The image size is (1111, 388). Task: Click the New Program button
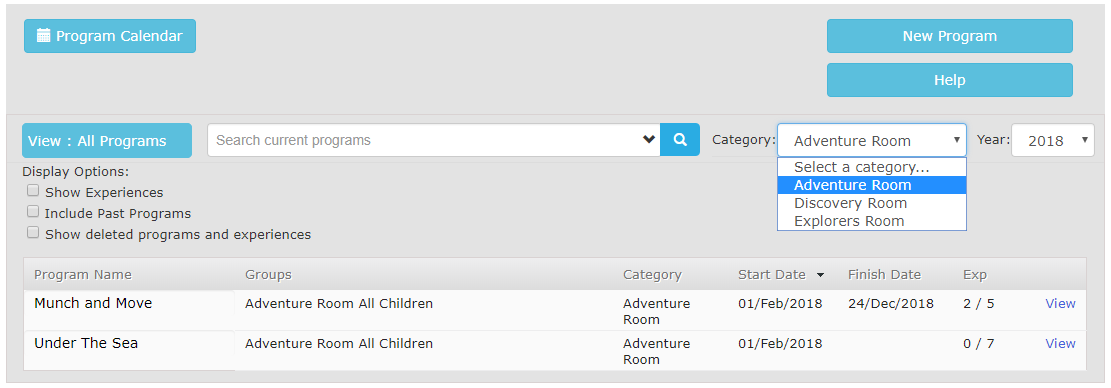coord(949,36)
